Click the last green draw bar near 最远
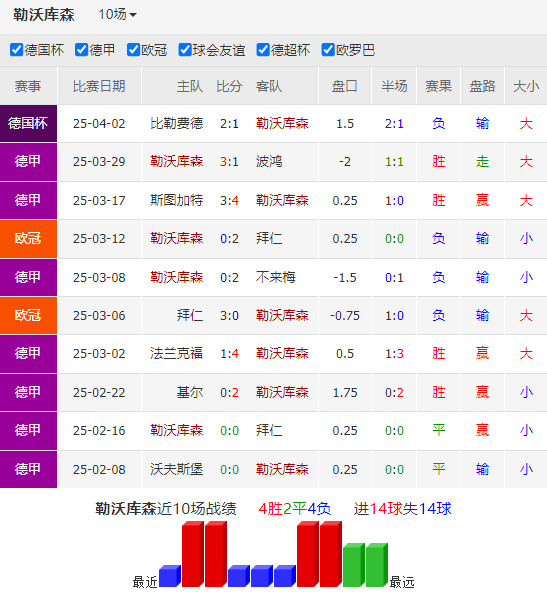This screenshot has height=592, width=547. (x=377, y=565)
